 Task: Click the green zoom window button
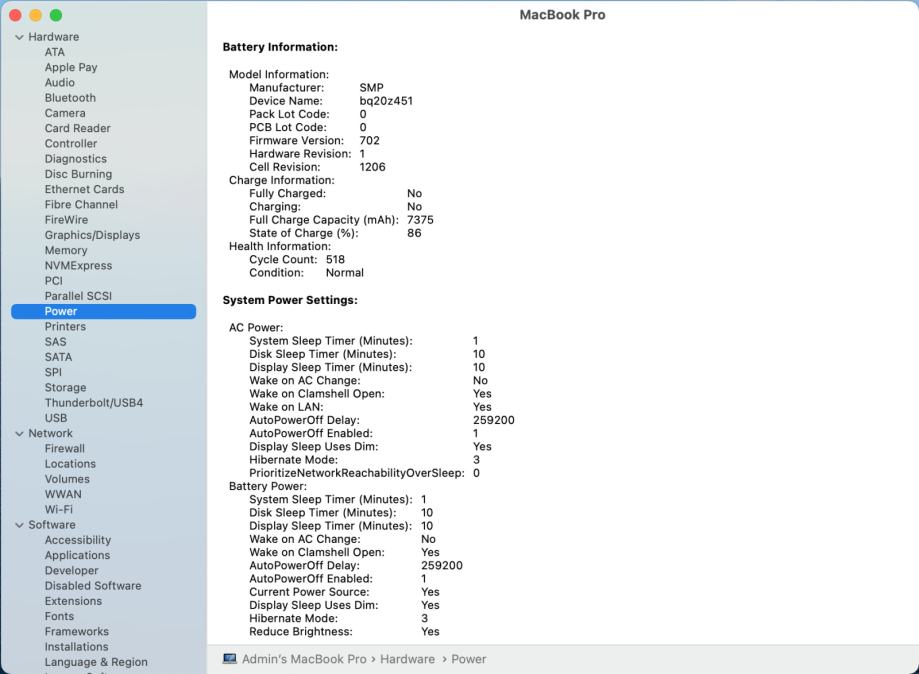56,15
